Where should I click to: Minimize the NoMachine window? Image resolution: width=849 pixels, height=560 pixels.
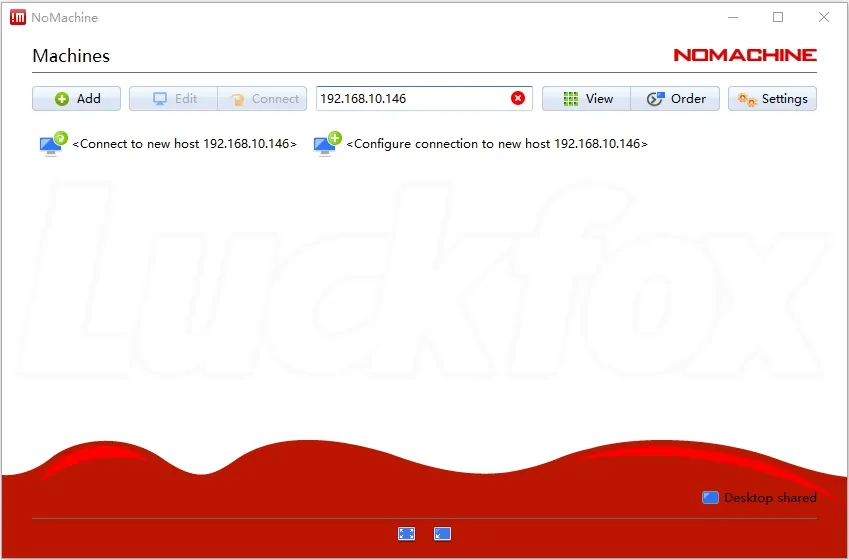[x=733, y=17]
